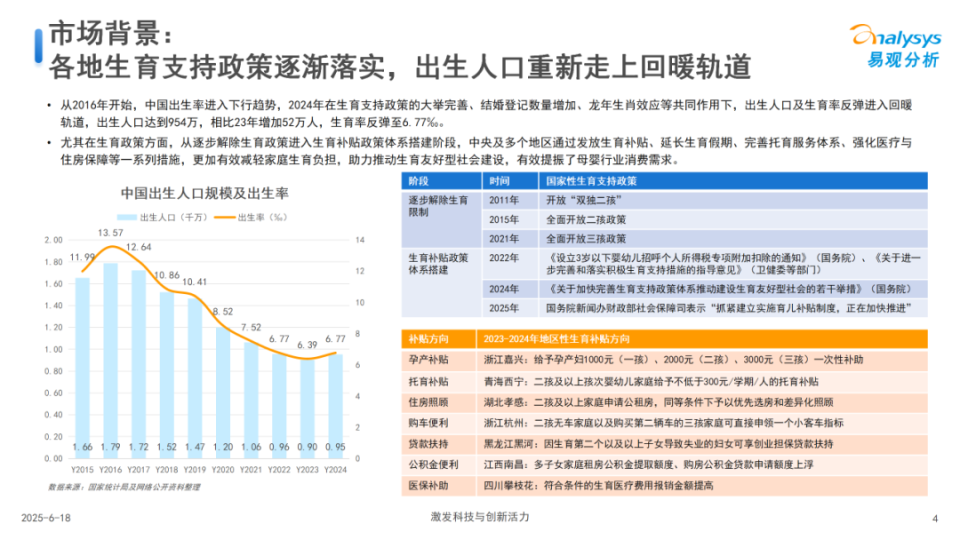Click the page number 4

[x=935, y=519]
